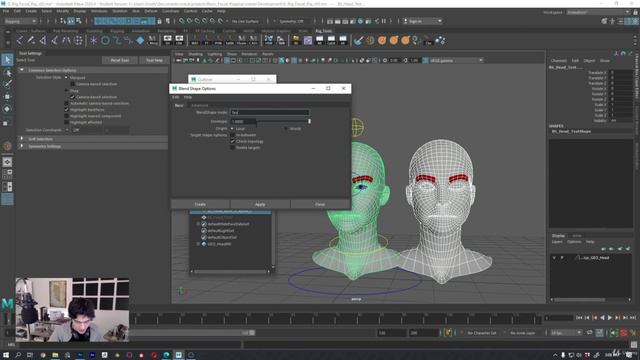Screen dimensions: 640x360
Task: Click the Apply button
Action: 260,204
